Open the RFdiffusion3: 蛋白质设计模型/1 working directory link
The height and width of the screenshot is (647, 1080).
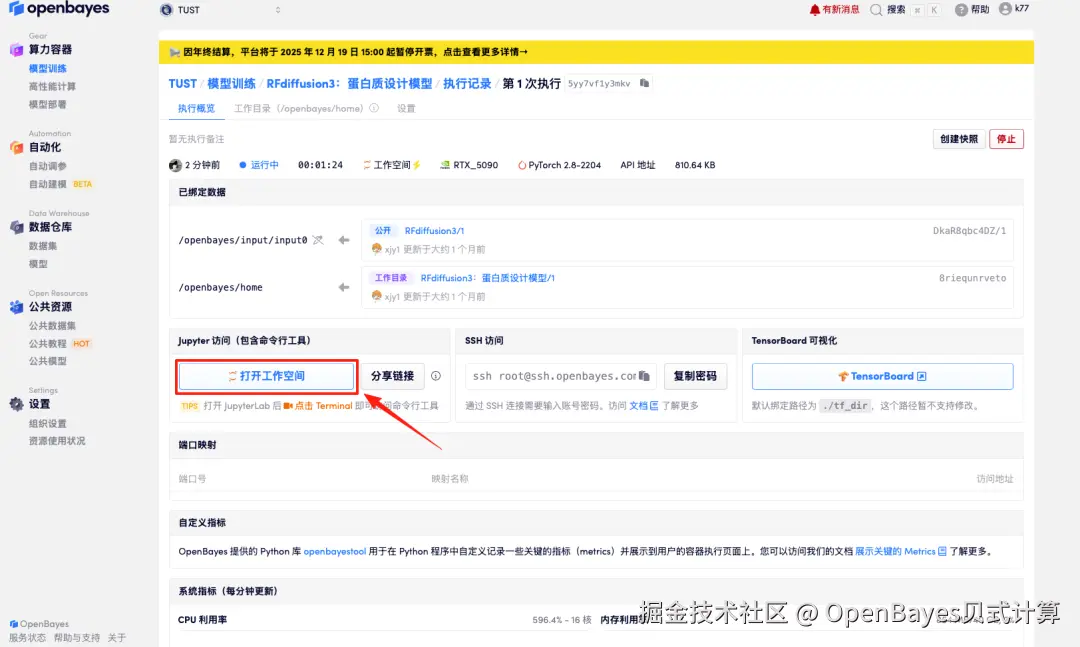(x=488, y=278)
